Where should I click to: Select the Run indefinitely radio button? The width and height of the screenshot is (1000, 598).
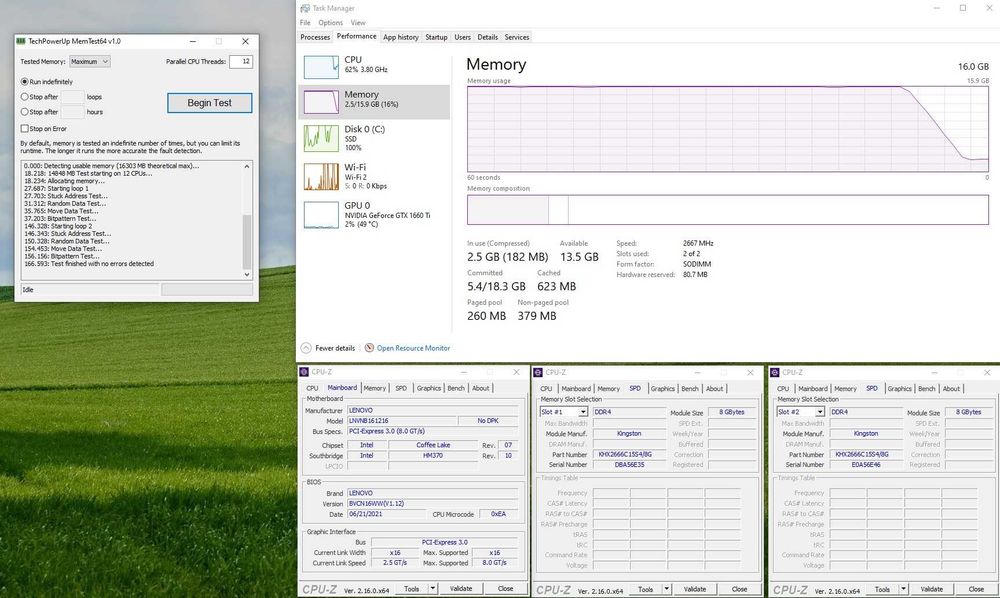click(24, 82)
